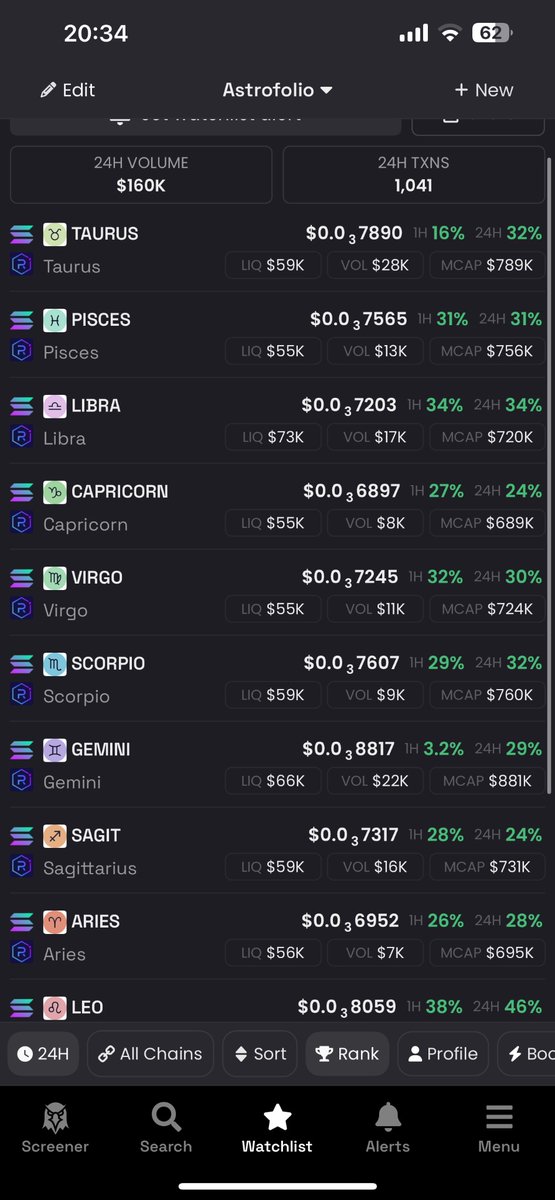Open the All Chains selector
This screenshot has height=1200, width=555.
click(x=150, y=1054)
